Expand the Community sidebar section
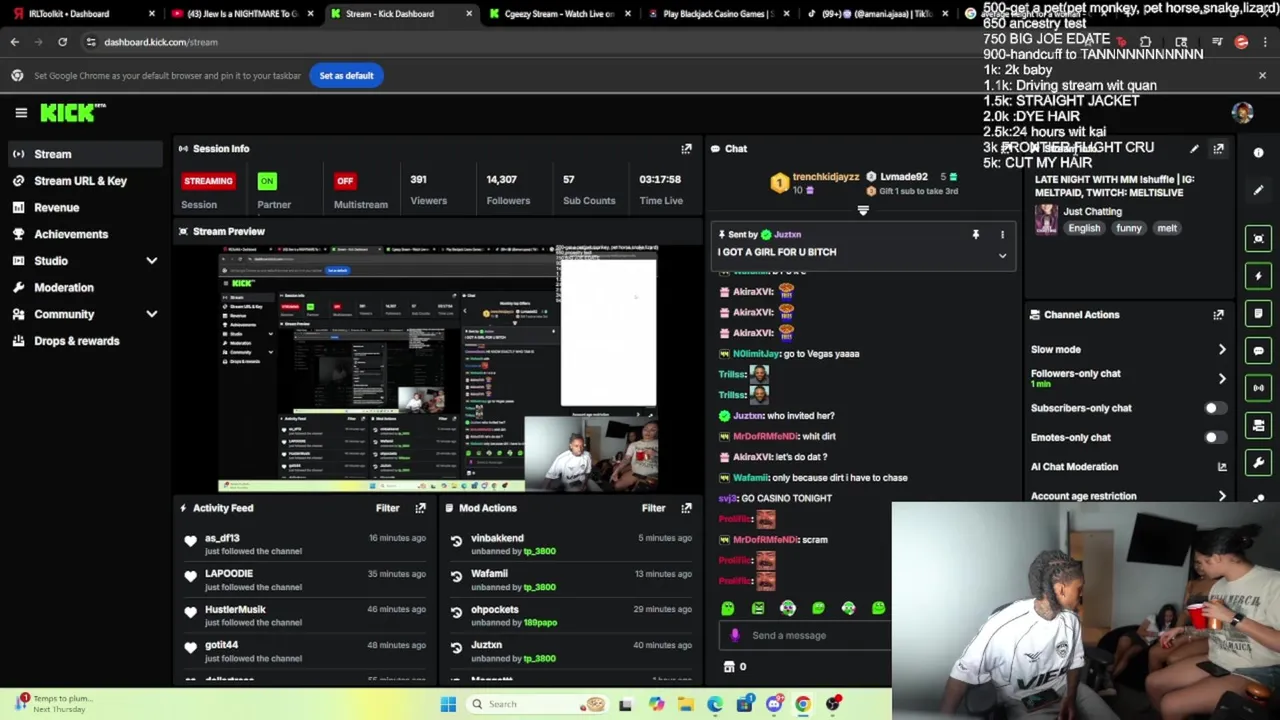Image resolution: width=1280 pixels, height=720 pixels. pyautogui.click(x=152, y=314)
